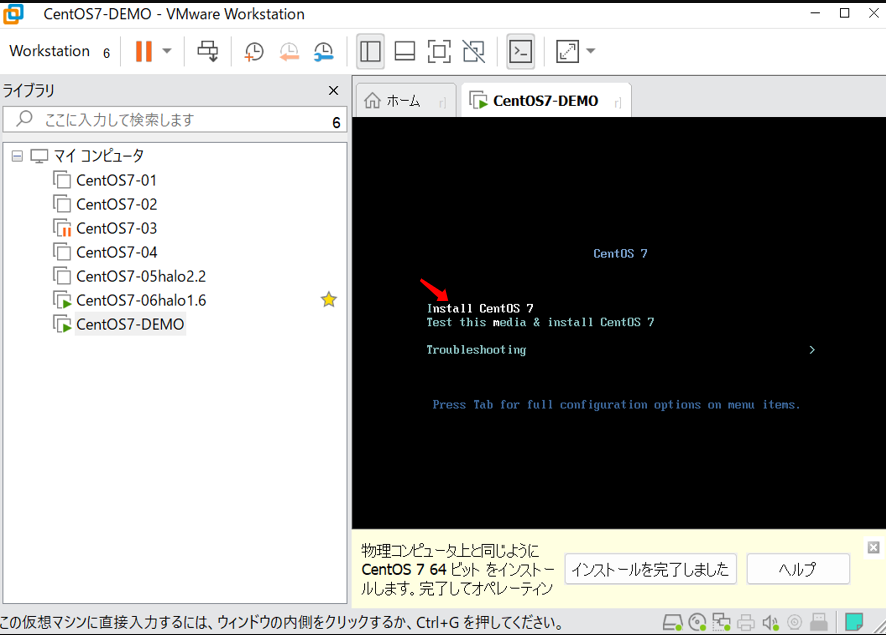Select the マイ コンピュータ tree item
Viewport: 886px width, 635px height.
click(x=99, y=156)
